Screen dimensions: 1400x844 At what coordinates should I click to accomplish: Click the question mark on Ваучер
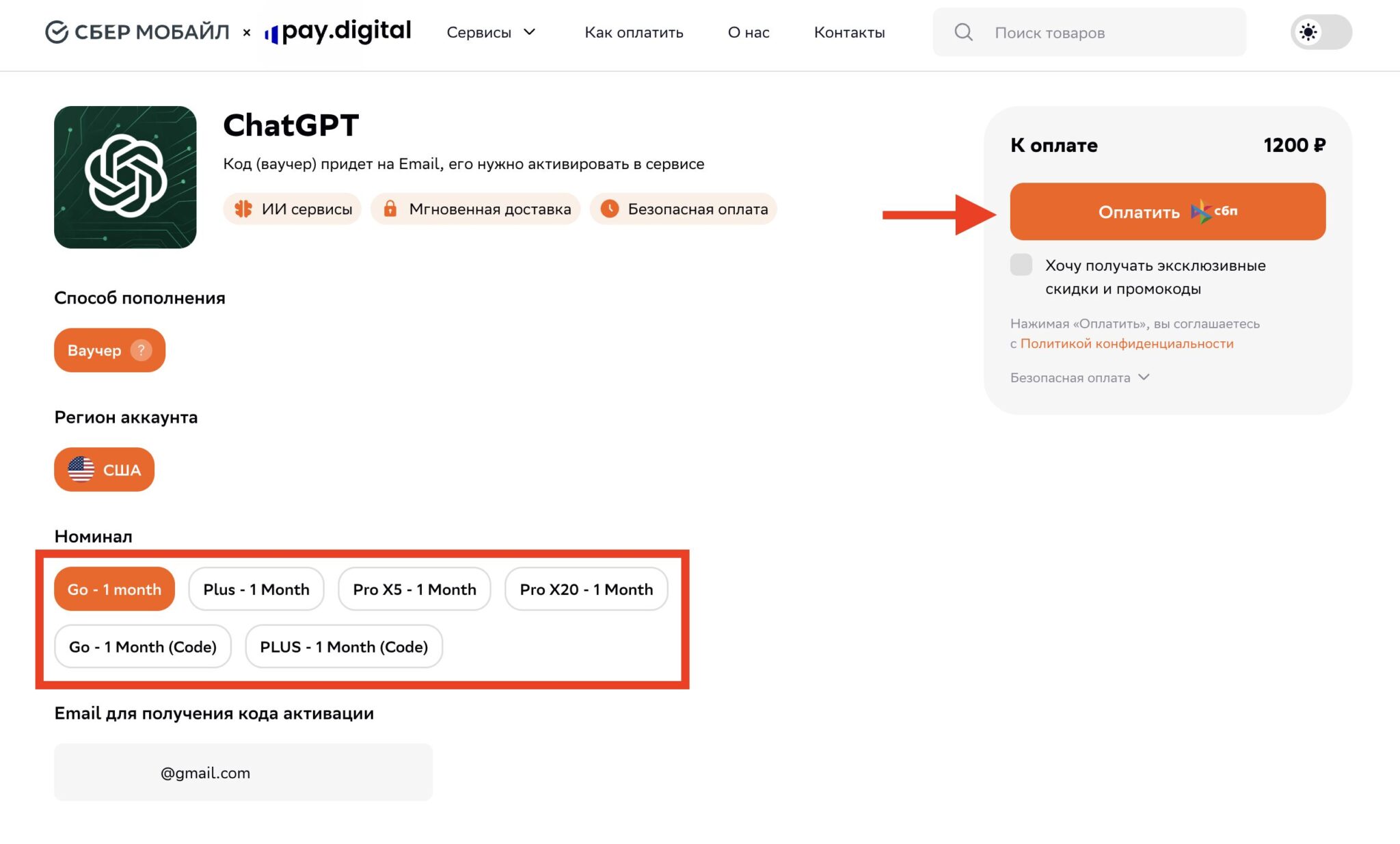[142, 350]
